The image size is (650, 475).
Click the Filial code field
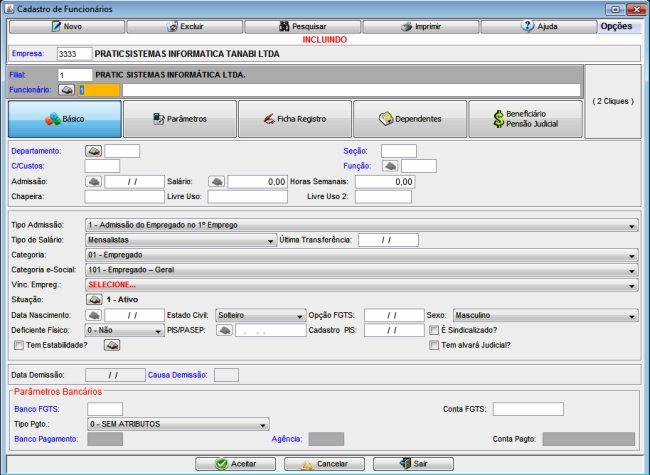pyautogui.click(x=75, y=75)
